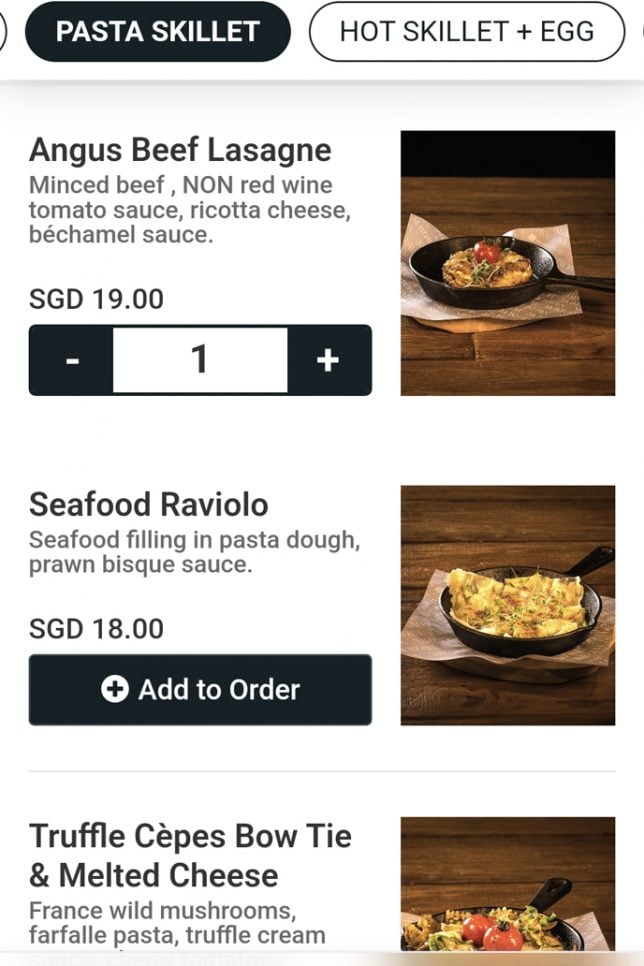Viewport: 644px width, 966px height.
Task: Select the PASTA SKILLET category tab
Action: (x=157, y=32)
